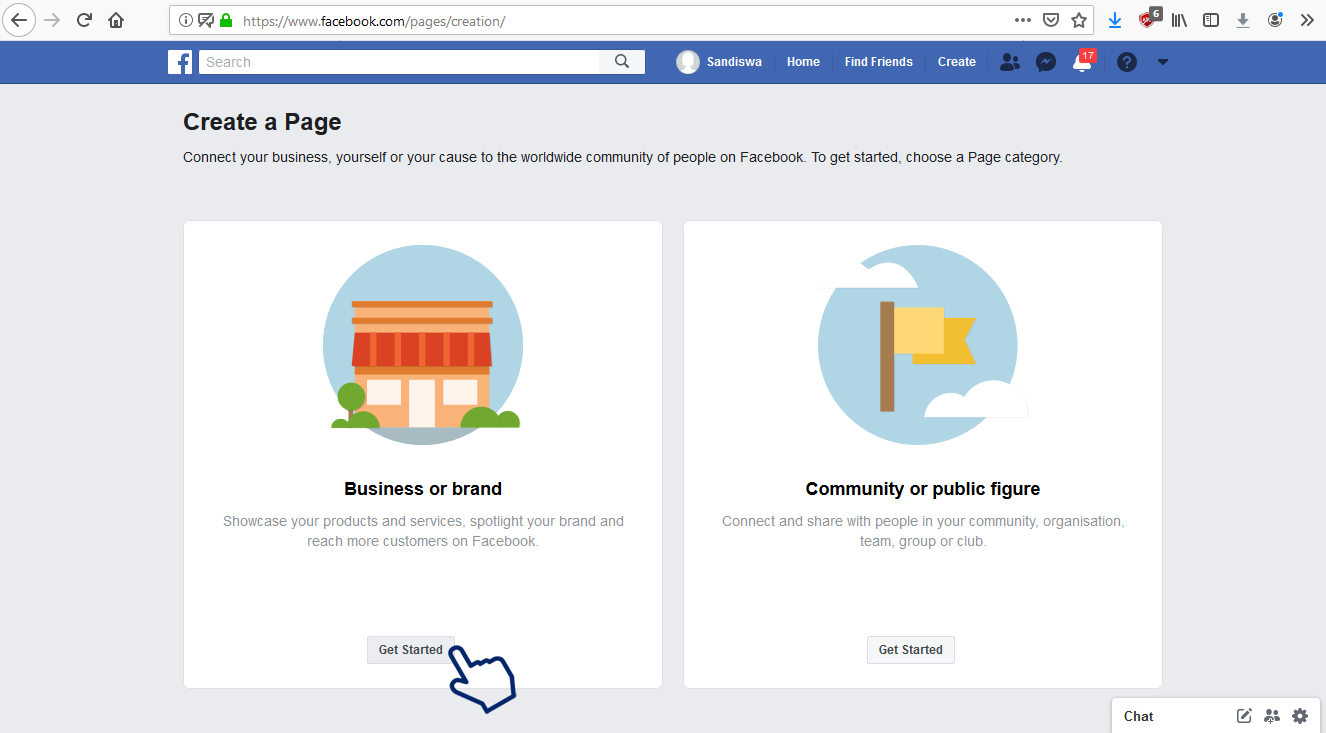Screen dimensions: 1326x733
Task: Expand the browser toolbar overflow chevron
Action: pyautogui.click(x=1306, y=20)
